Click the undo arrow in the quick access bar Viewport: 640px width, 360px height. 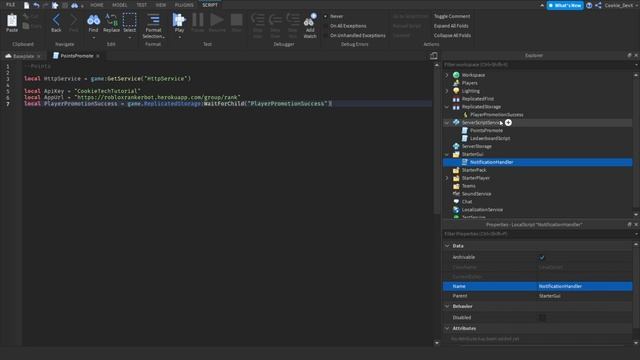36,5
